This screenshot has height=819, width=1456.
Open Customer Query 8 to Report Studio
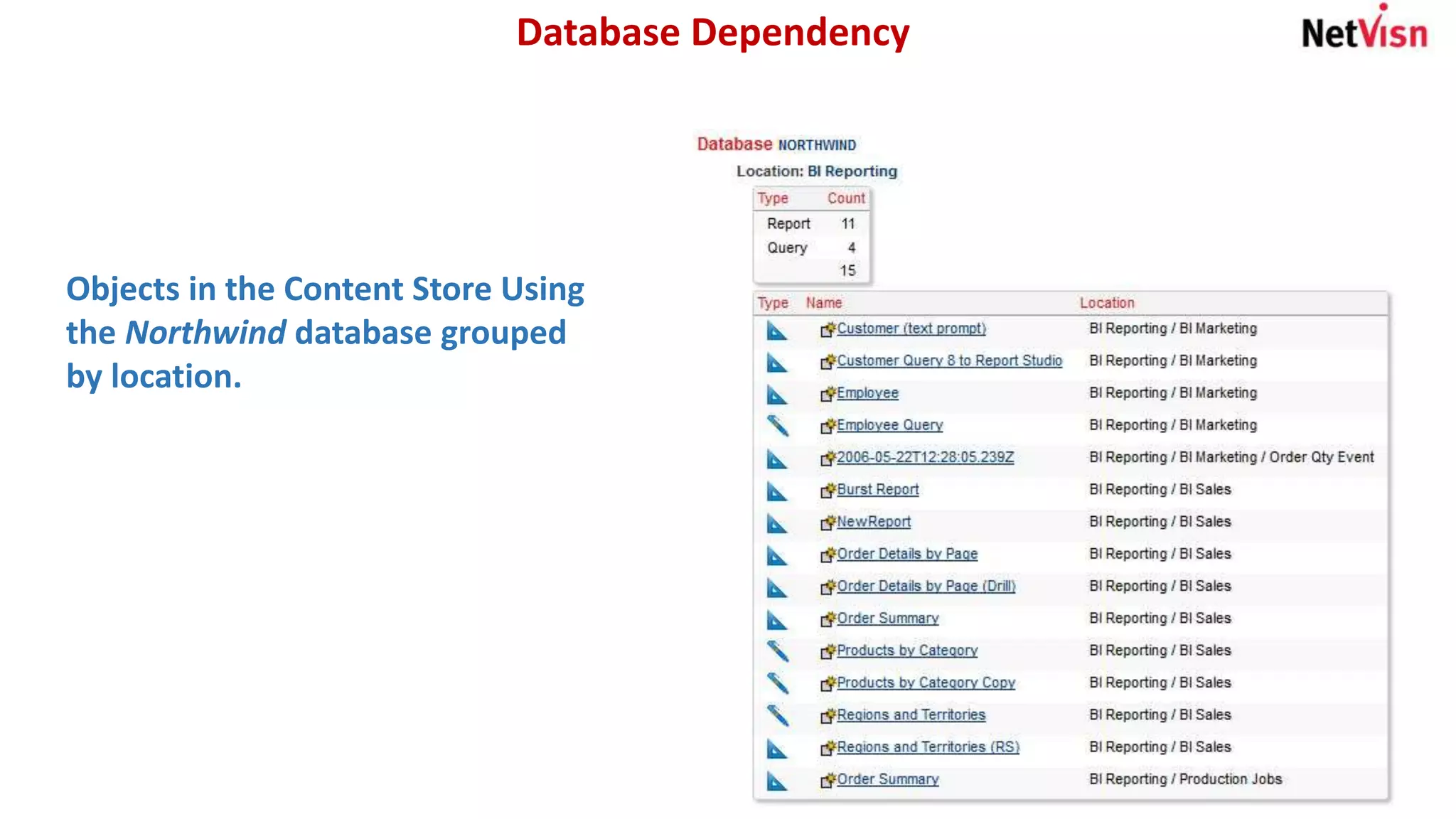(949, 360)
